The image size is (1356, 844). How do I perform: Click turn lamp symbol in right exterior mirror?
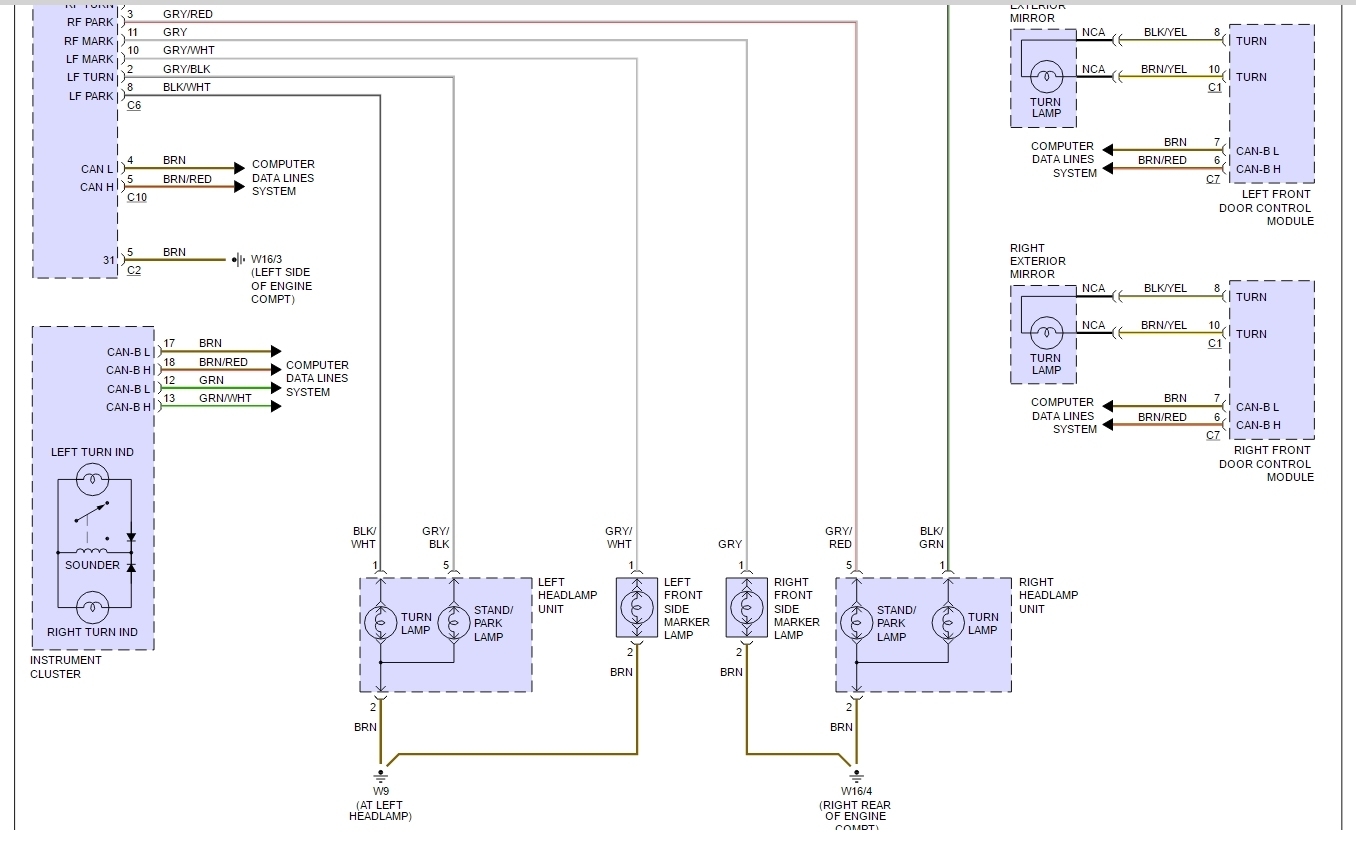(1046, 331)
